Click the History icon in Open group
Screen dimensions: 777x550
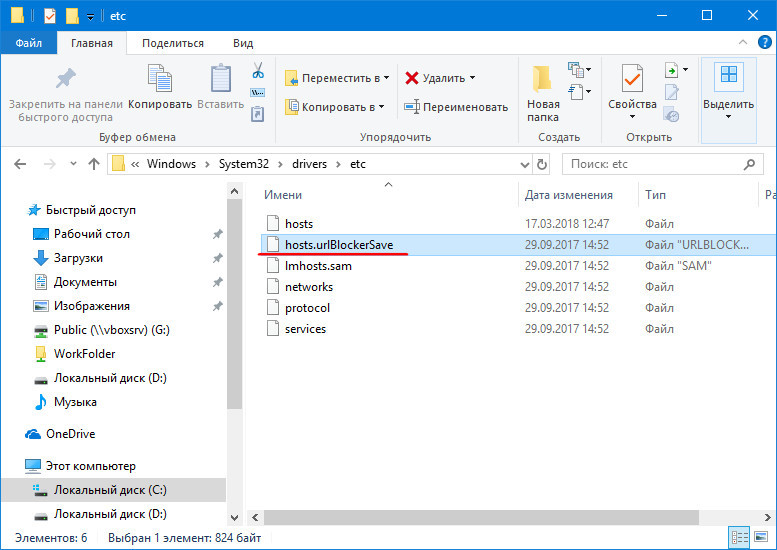pyautogui.click(x=671, y=115)
